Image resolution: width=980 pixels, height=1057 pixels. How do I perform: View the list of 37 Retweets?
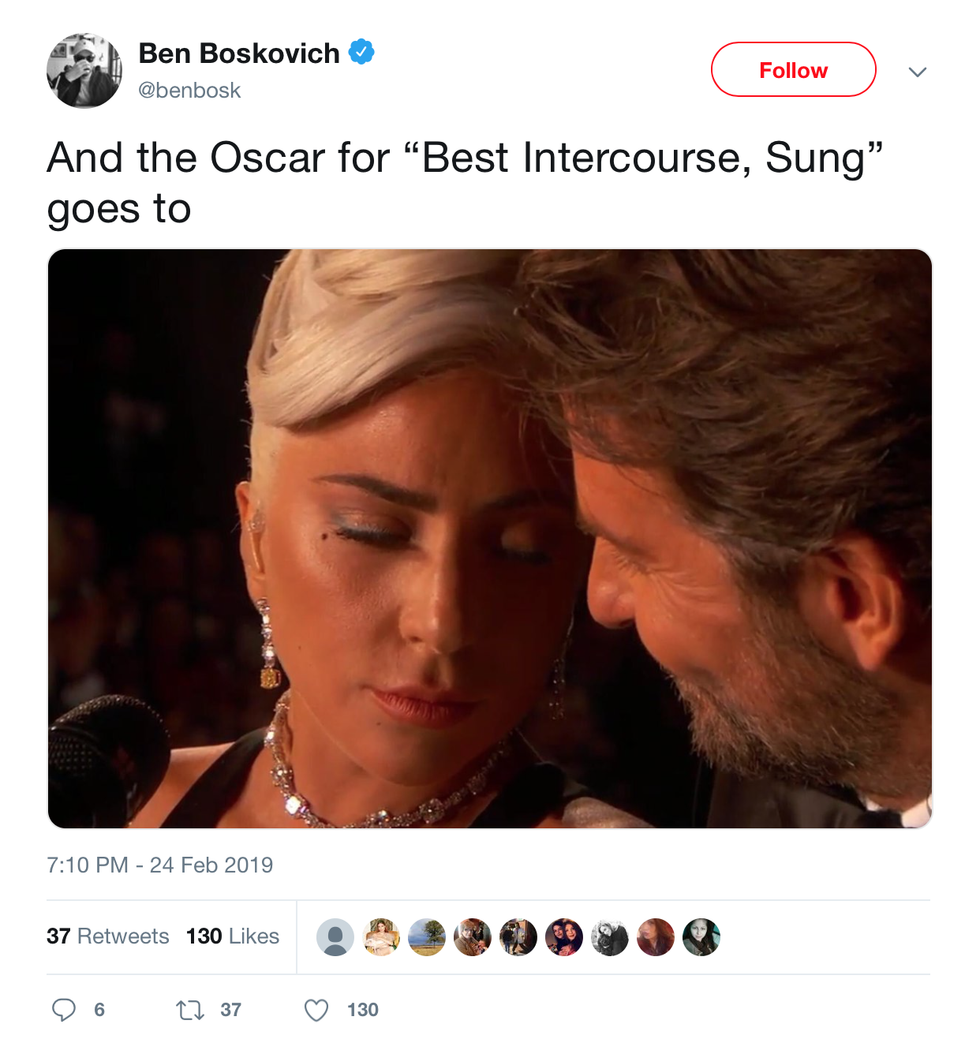(x=108, y=937)
